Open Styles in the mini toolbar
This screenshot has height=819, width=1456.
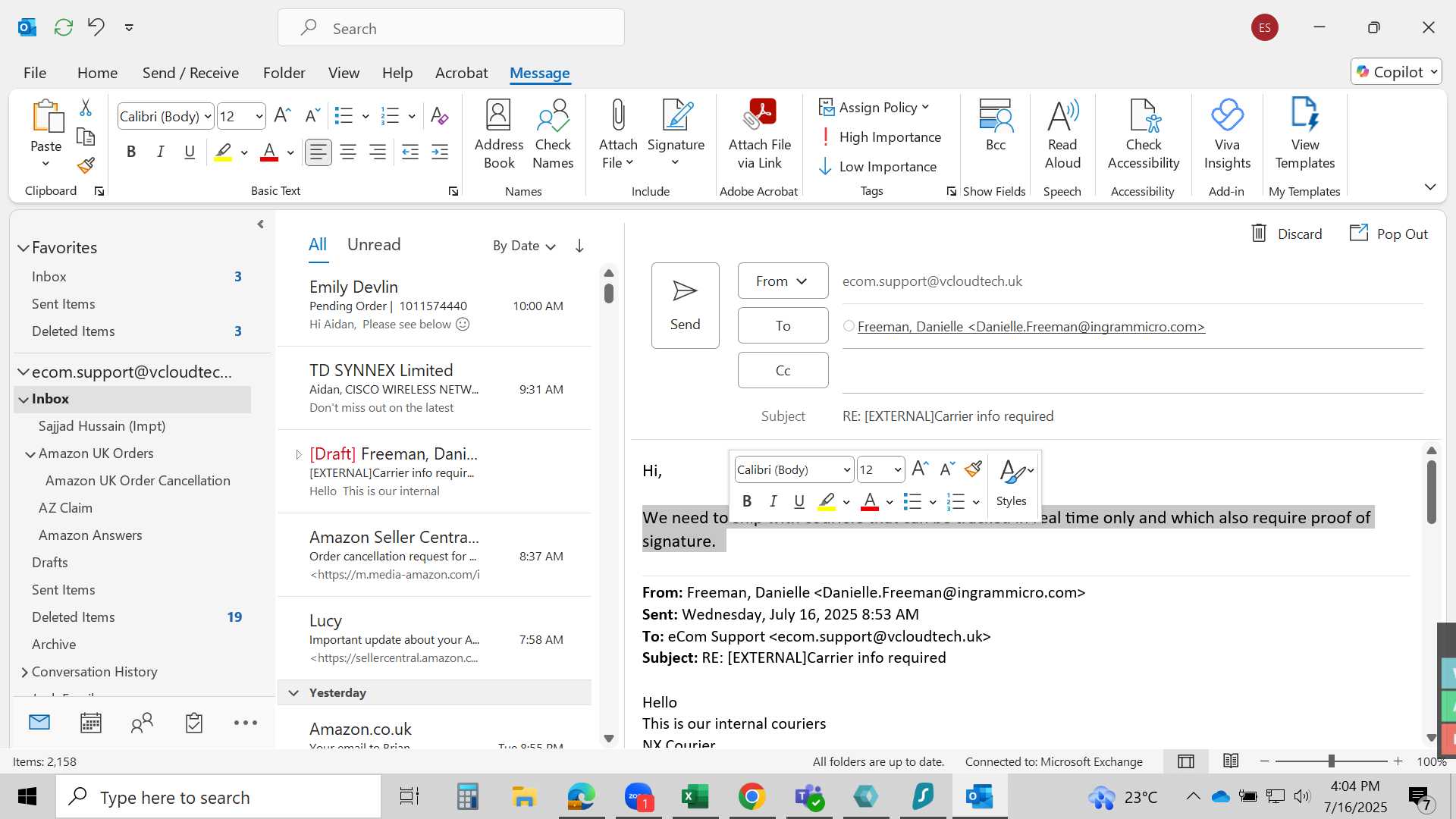pyautogui.click(x=1014, y=482)
